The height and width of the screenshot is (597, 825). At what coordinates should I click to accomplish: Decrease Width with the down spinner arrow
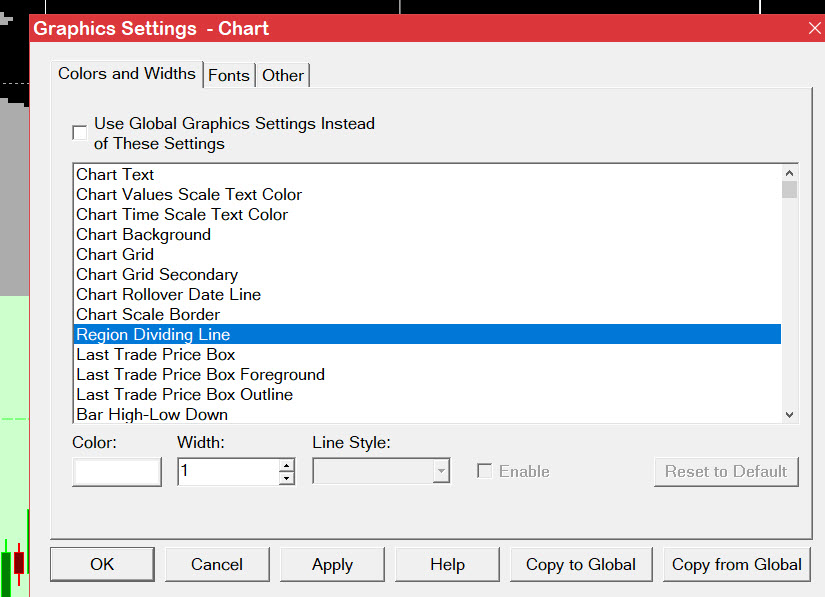click(x=287, y=478)
